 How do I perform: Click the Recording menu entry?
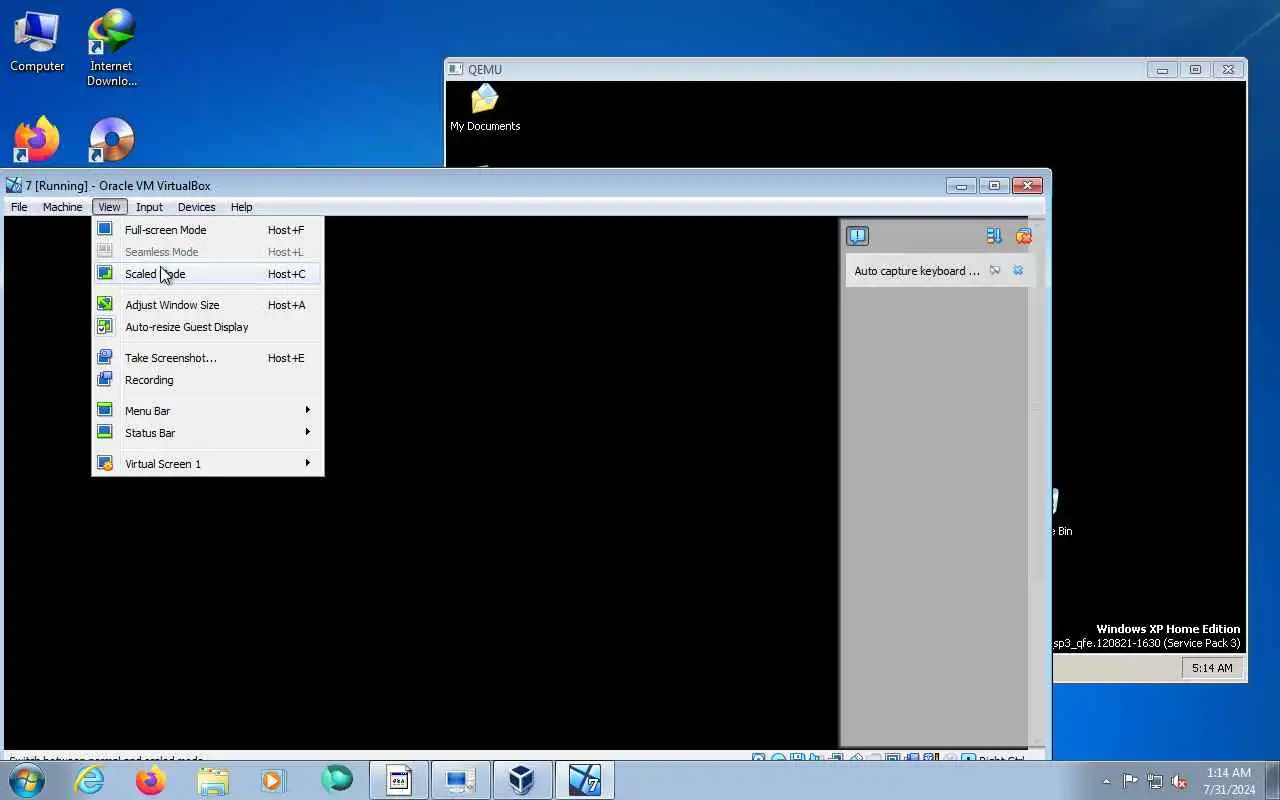point(207,380)
